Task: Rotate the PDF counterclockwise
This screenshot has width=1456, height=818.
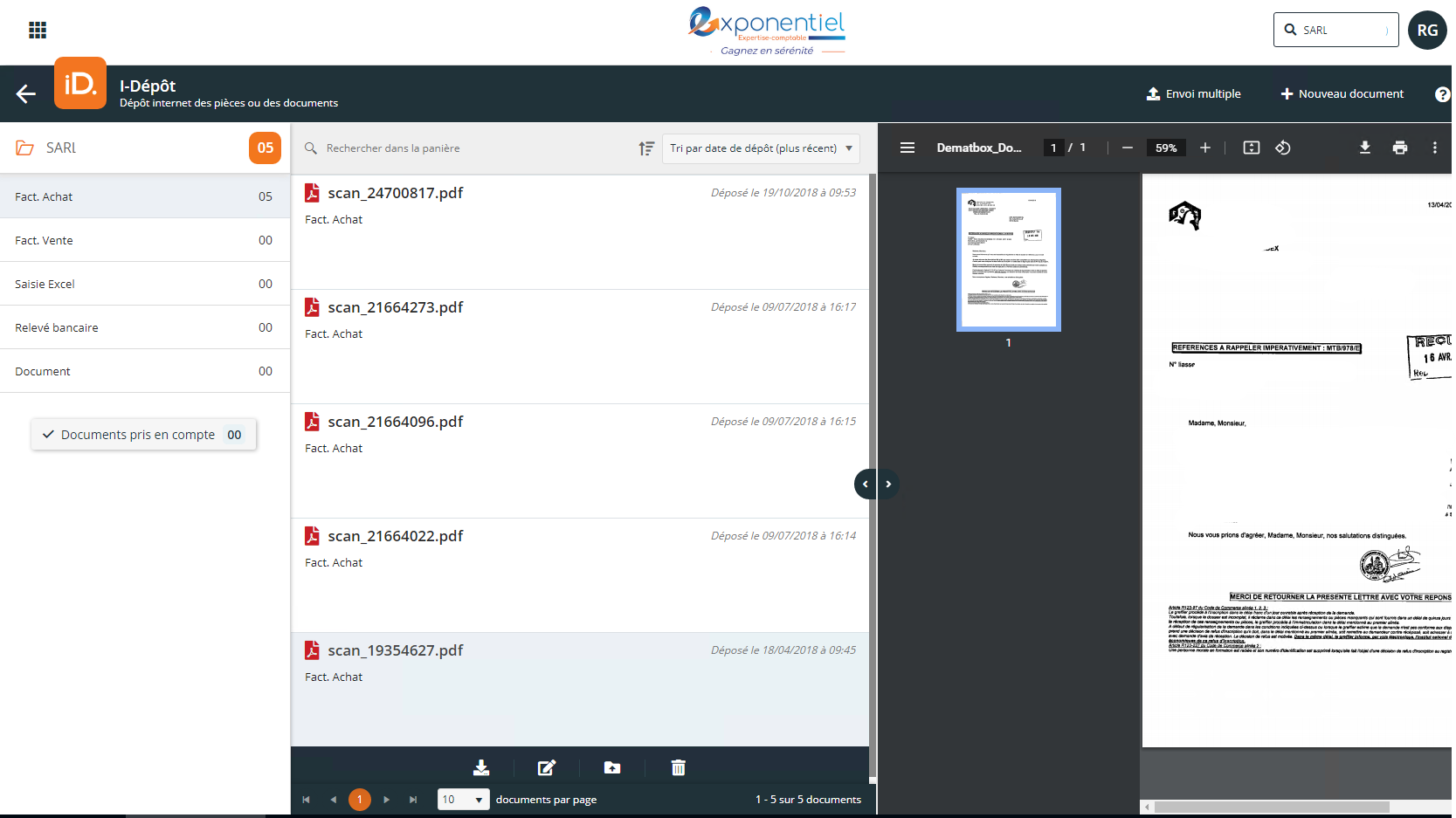Action: [1283, 148]
